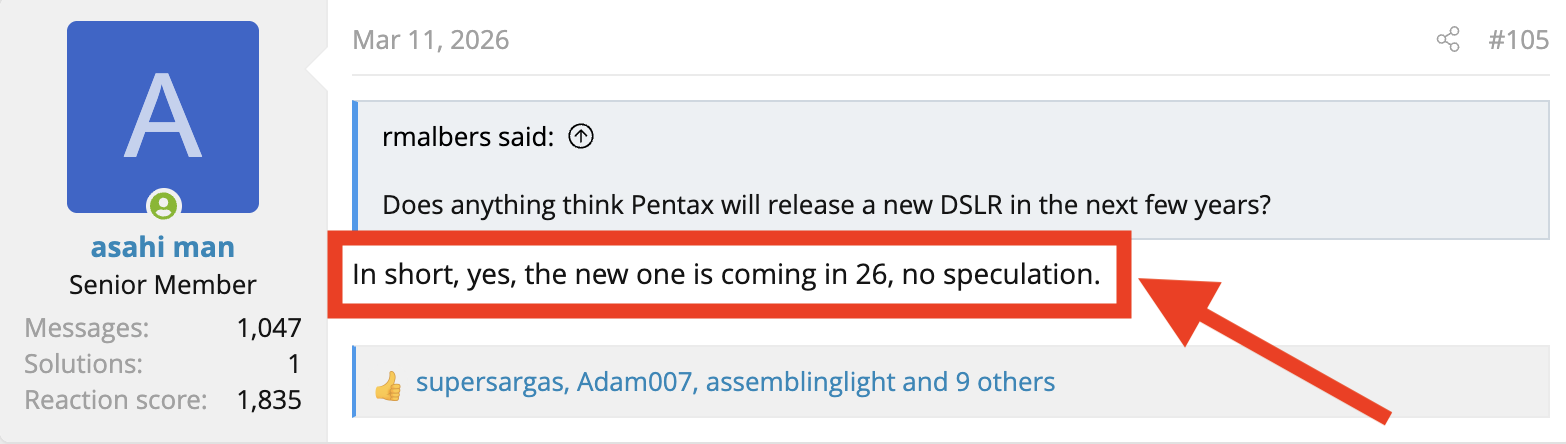Click the Senior Member user title
The image size is (1566, 444).
[163, 285]
